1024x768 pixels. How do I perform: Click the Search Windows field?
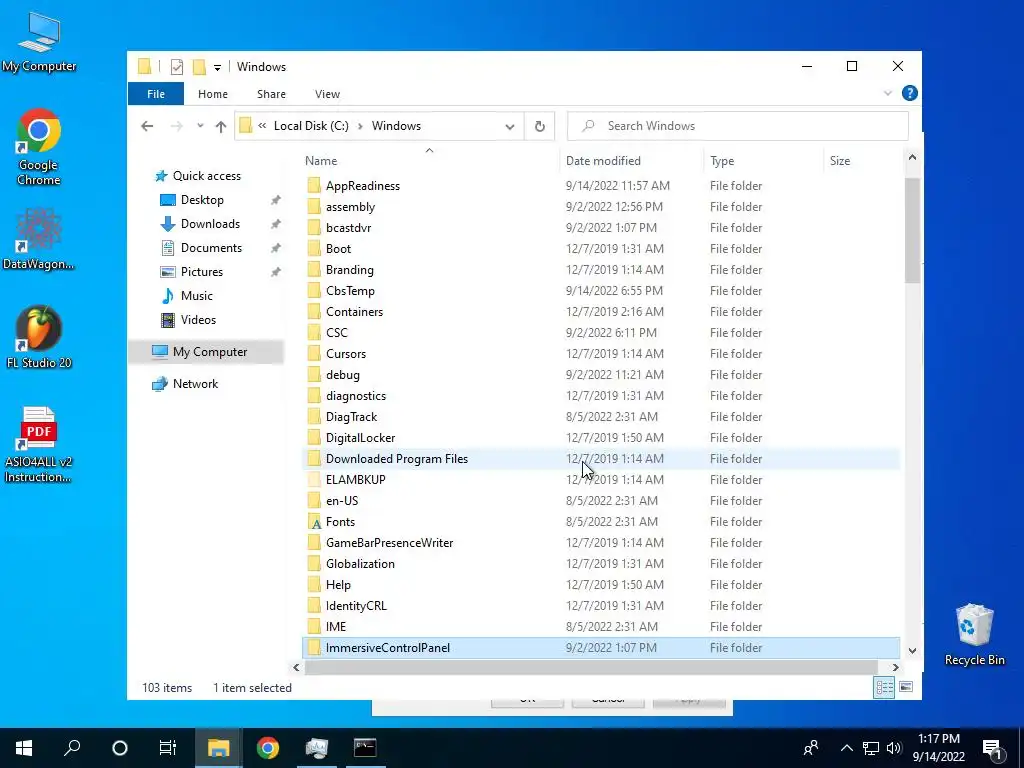click(x=737, y=126)
